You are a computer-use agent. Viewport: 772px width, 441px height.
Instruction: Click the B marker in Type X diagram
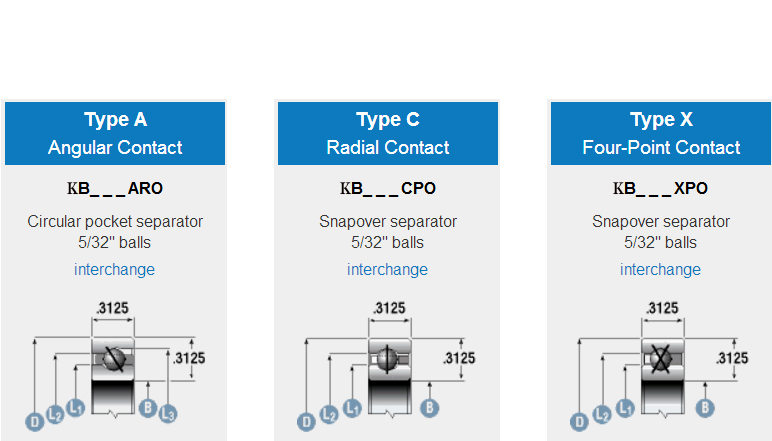point(705,408)
